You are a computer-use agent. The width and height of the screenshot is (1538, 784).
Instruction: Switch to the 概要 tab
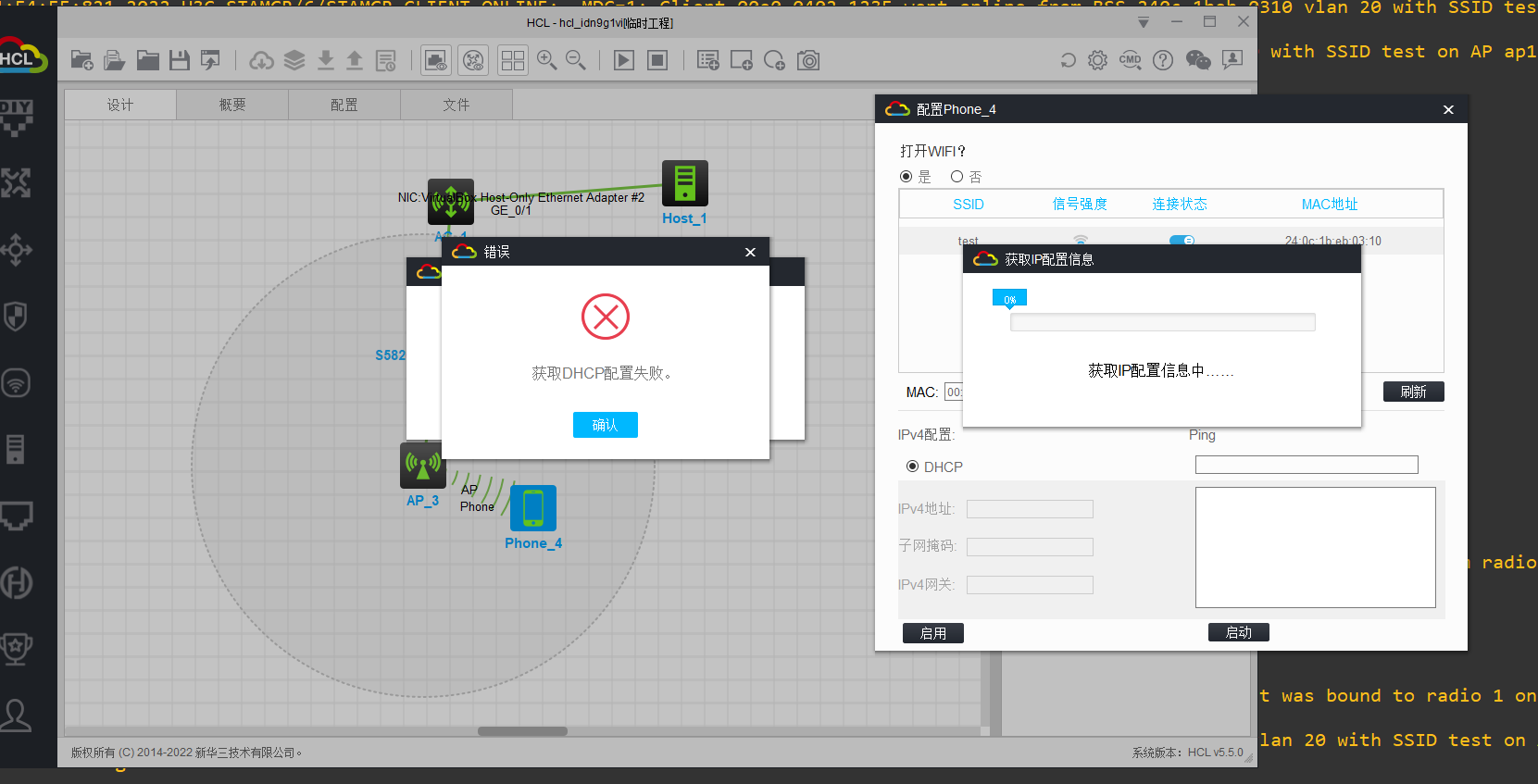pyautogui.click(x=232, y=105)
